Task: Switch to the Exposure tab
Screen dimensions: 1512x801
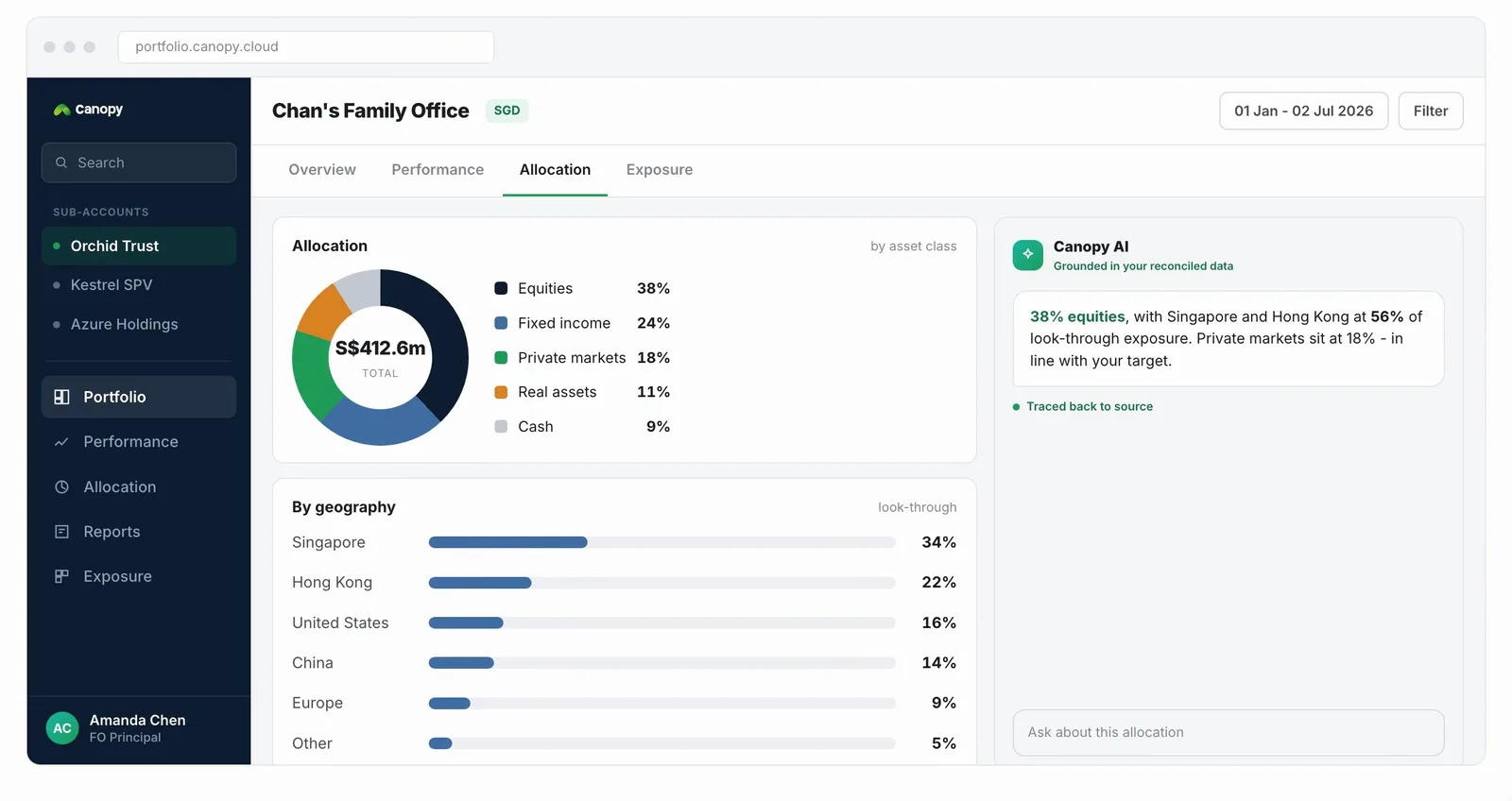Action: click(660, 170)
